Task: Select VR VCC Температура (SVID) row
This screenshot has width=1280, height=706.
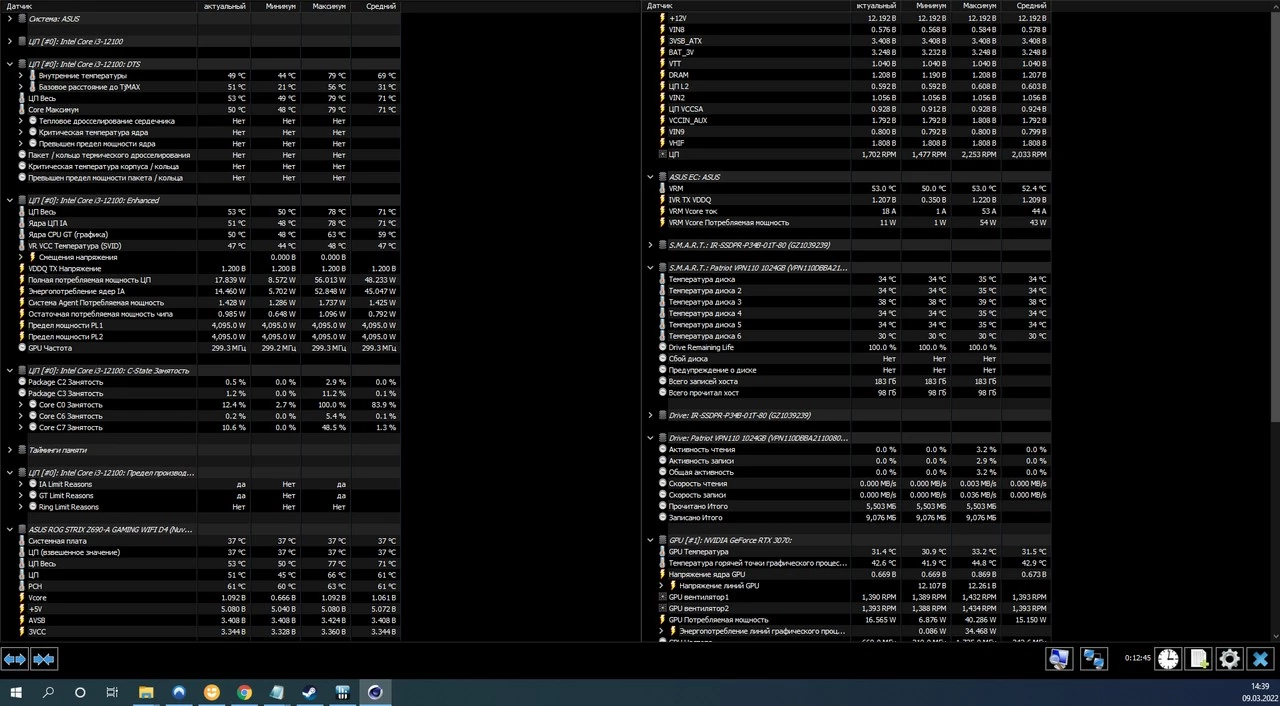Action: (x=200, y=246)
